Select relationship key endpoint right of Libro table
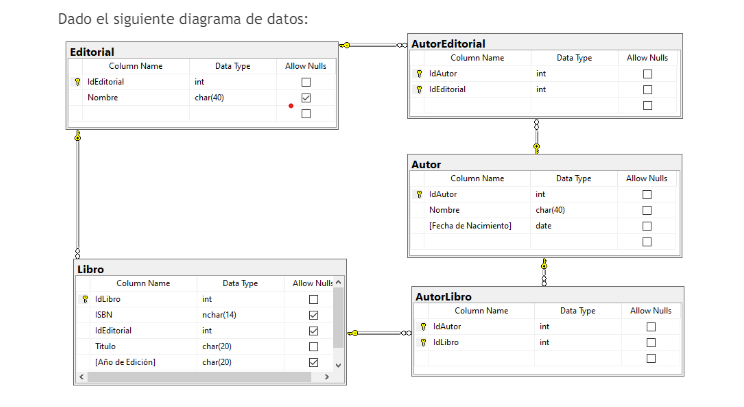Screen dimensions: 744x407 [353, 333]
